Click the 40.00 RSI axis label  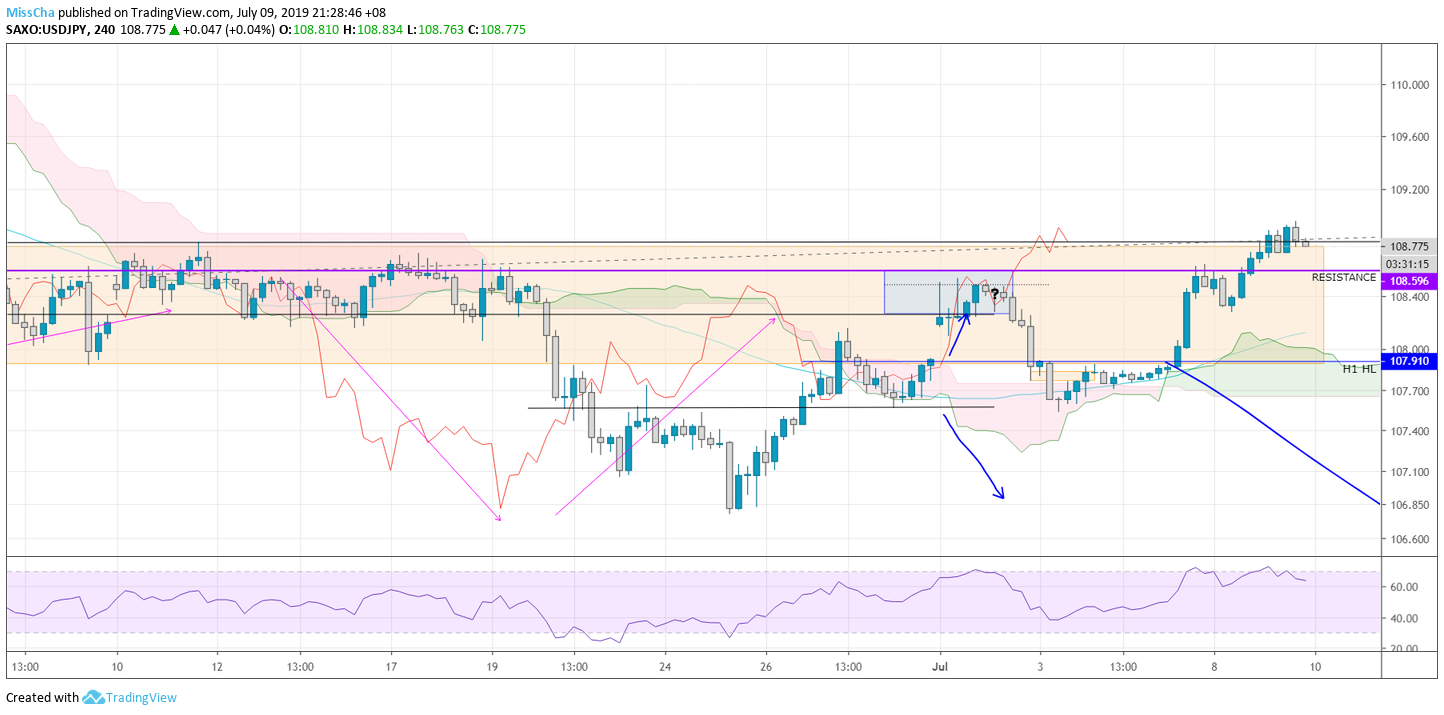point(1405,619)
